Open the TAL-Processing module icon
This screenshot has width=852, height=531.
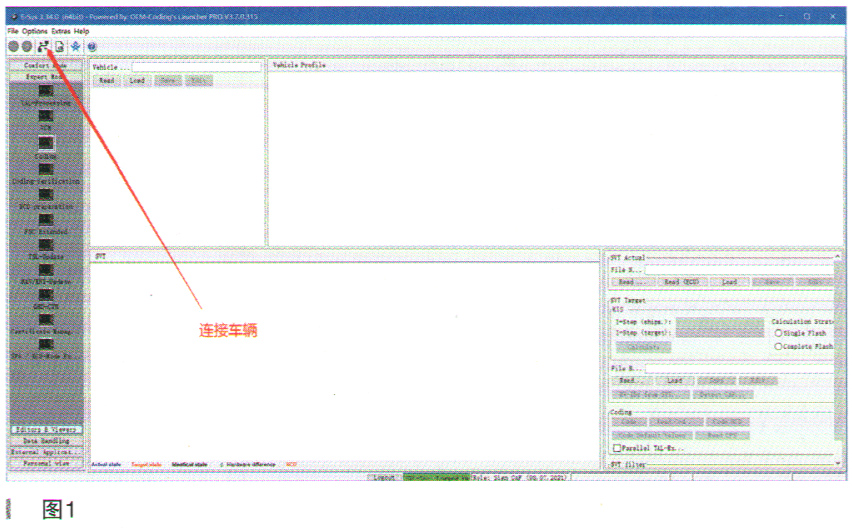tap(46, 91)
